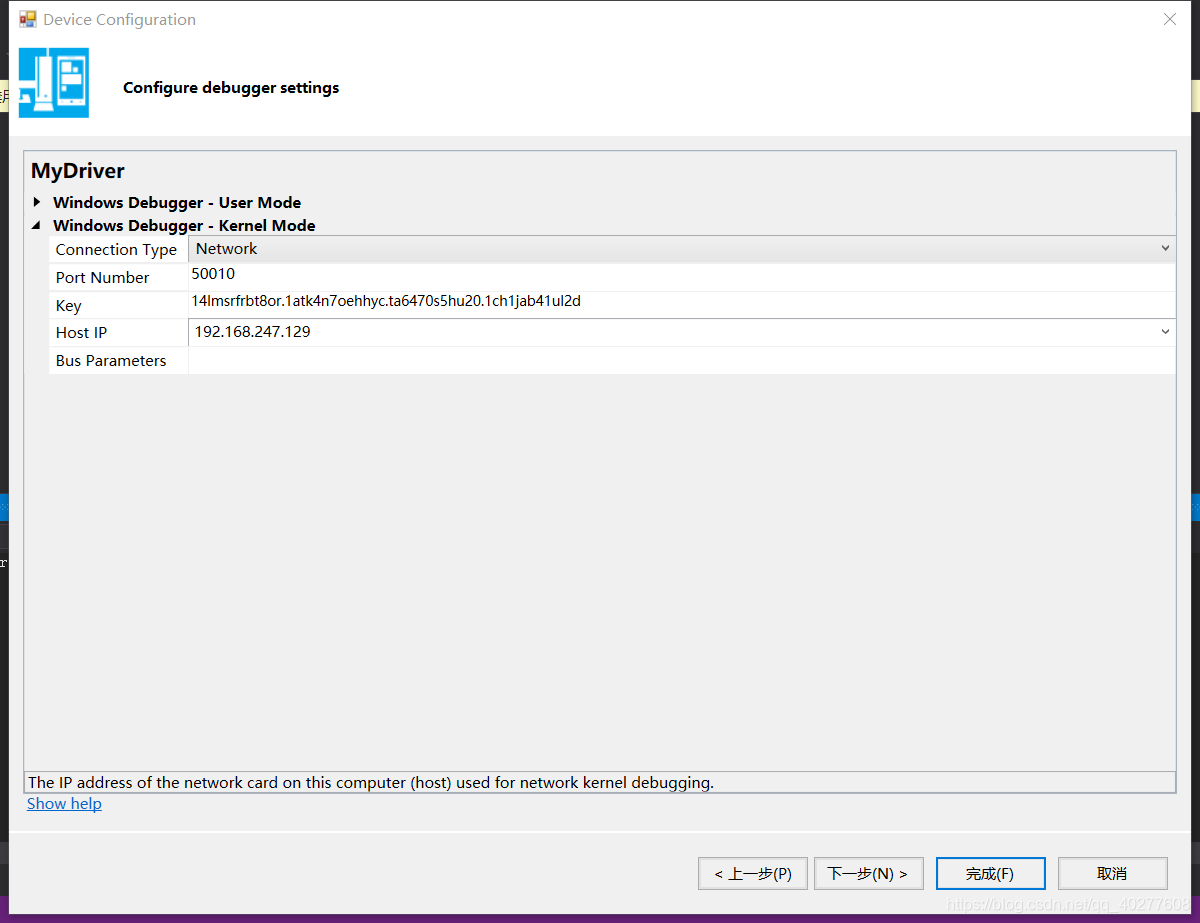Click the Host IP description text at the bottom

point(371,782)
